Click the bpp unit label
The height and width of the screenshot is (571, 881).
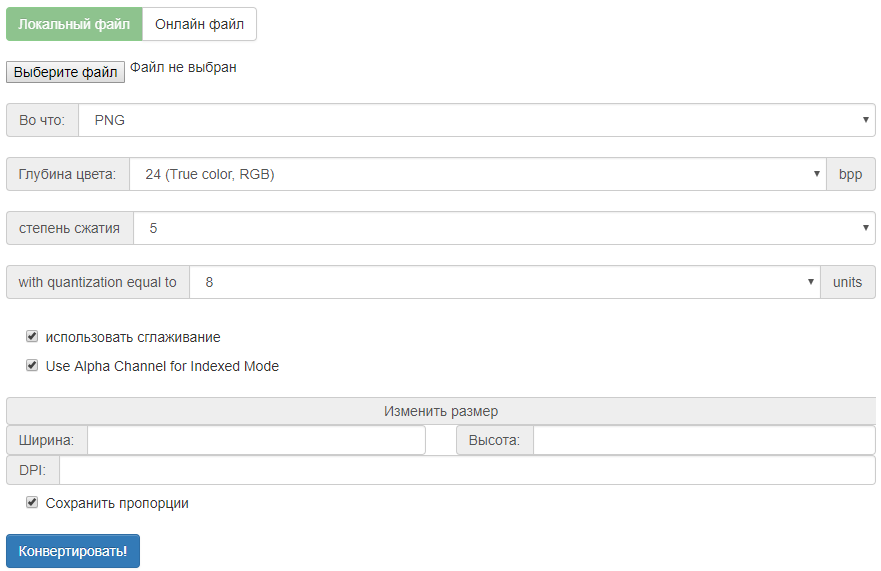[850, 174]
